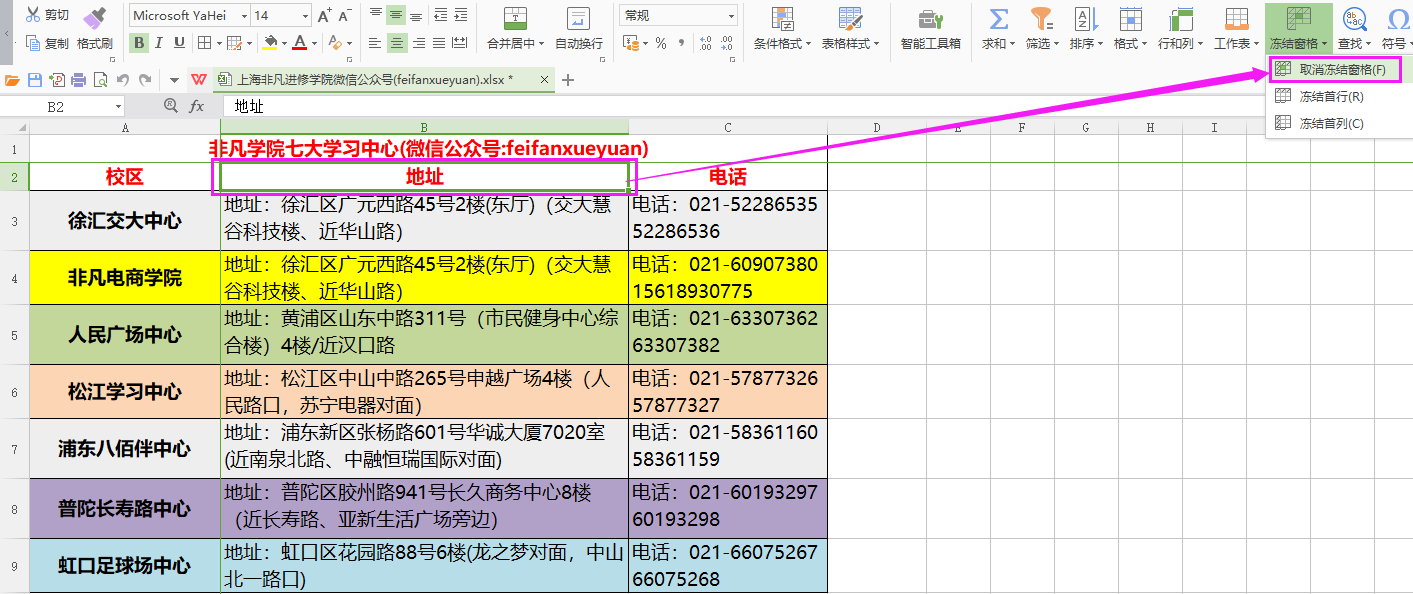1413x594 pixels.
Task: Open the font size 14 dropdown
Action: [304, 16]
